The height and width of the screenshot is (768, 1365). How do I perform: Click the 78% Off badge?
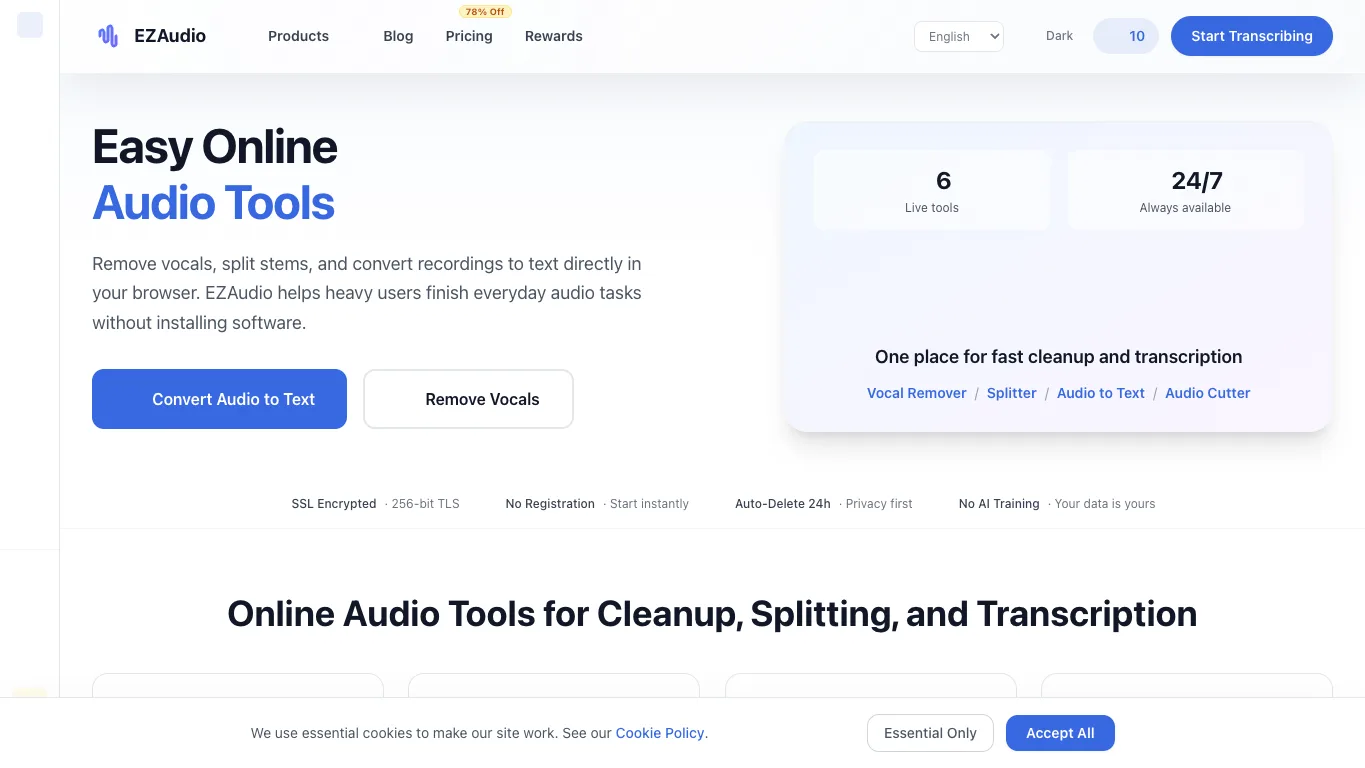[x=485, y=12]
